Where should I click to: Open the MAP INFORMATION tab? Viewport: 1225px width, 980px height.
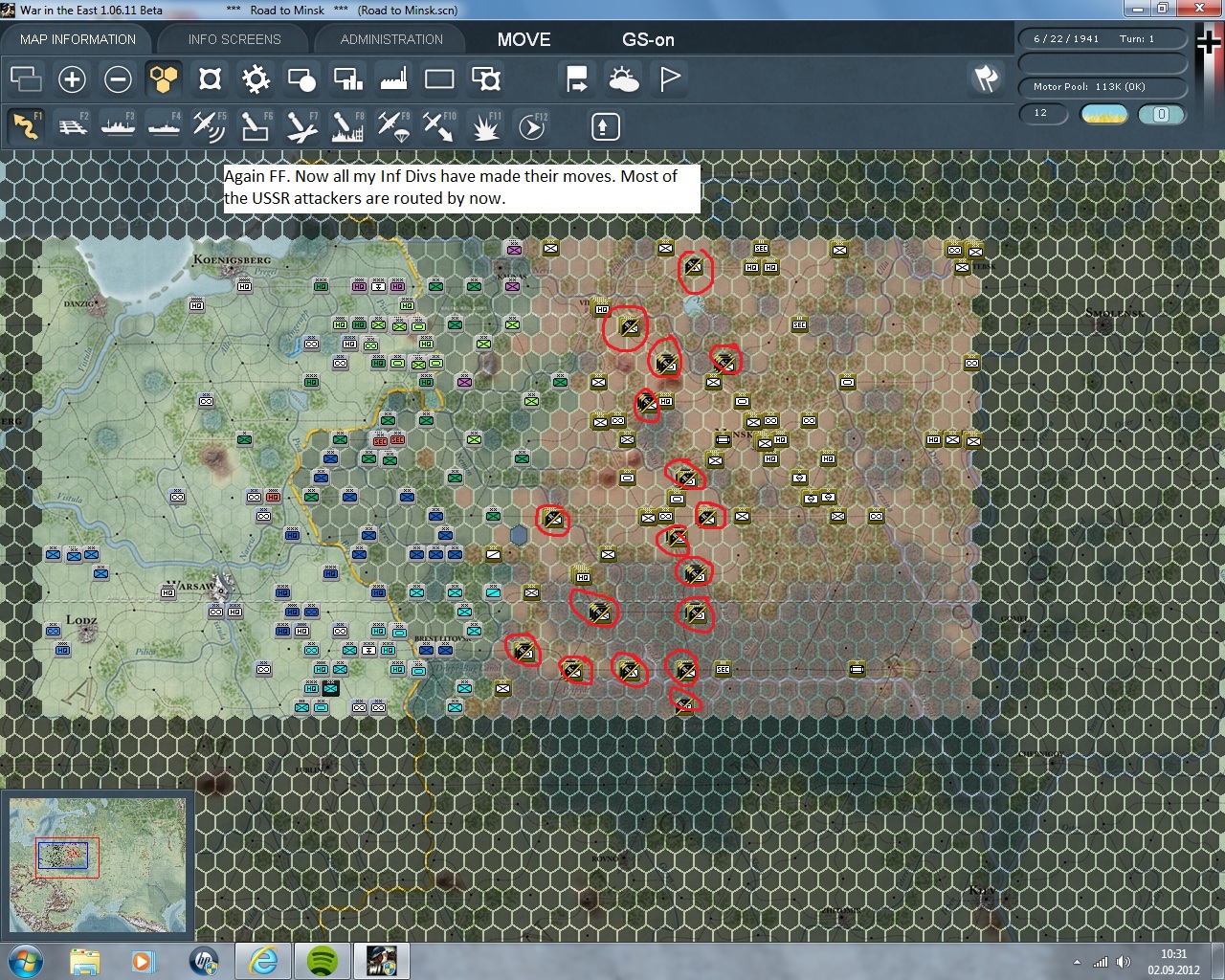click(78, 39)
